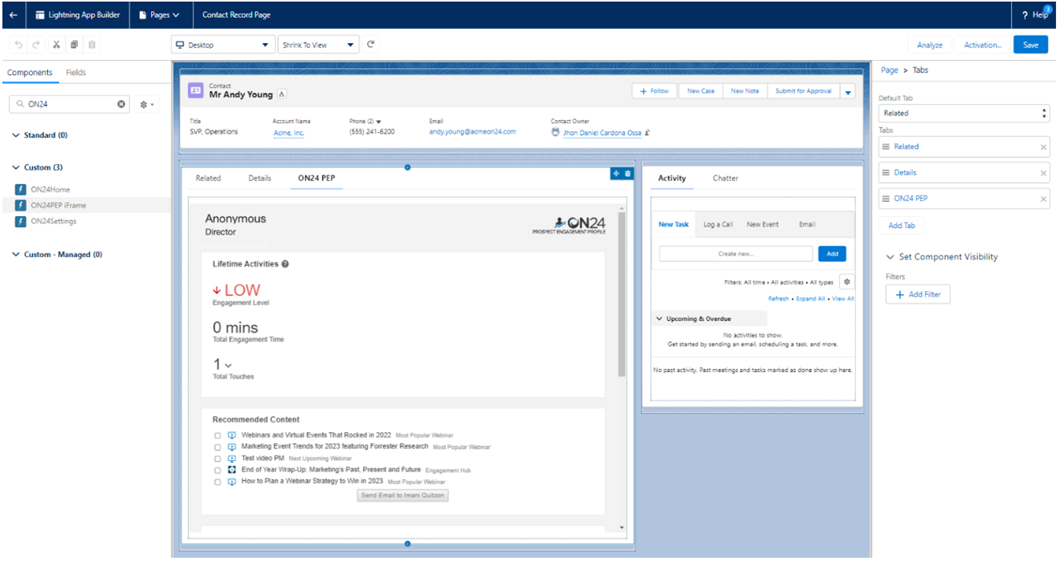Image resolution: width=1060 pixels, height=561 pixels.
Task: Open the Related tab on canvas
Action: (208, 178)
